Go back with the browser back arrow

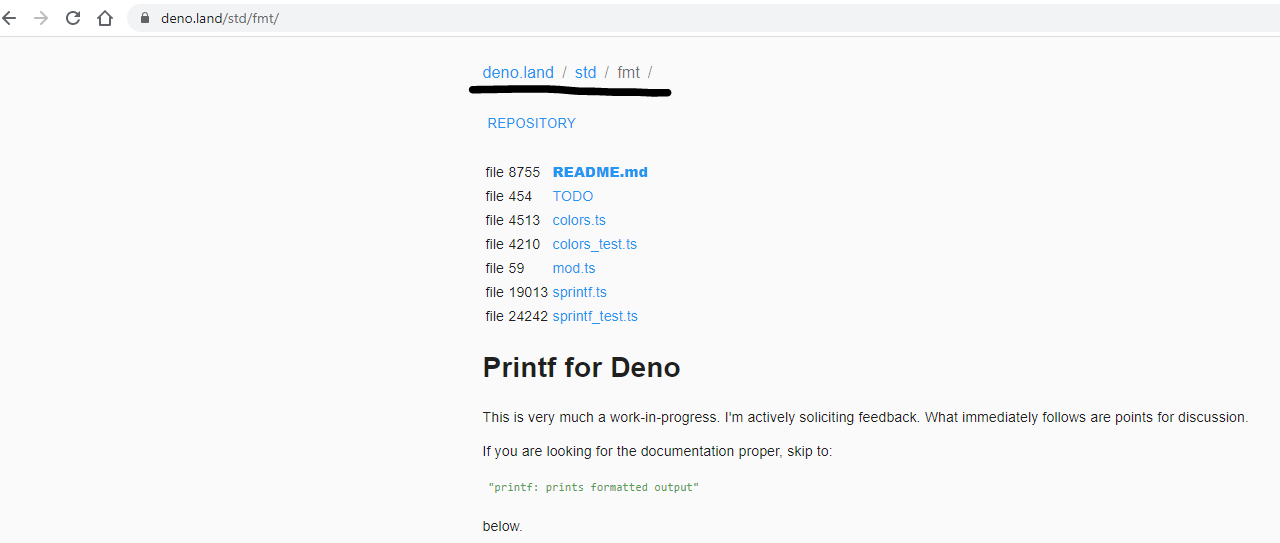click(9, 18)
